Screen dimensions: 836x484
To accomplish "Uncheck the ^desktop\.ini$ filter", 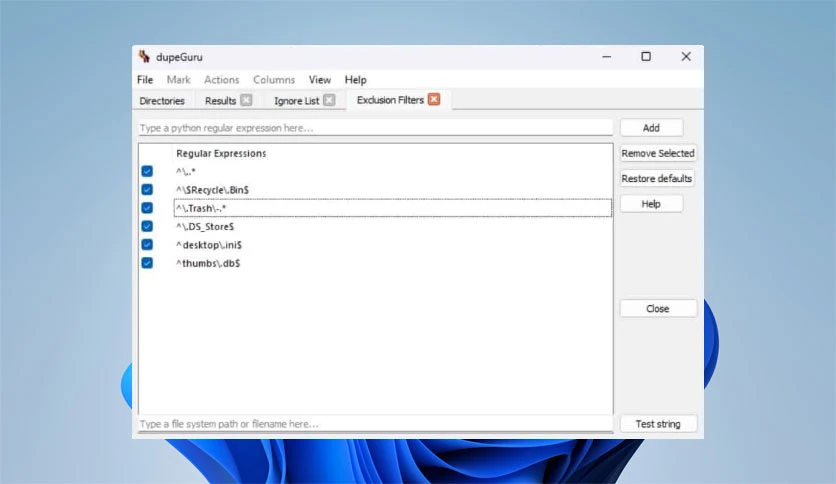I will pos(147,245).
